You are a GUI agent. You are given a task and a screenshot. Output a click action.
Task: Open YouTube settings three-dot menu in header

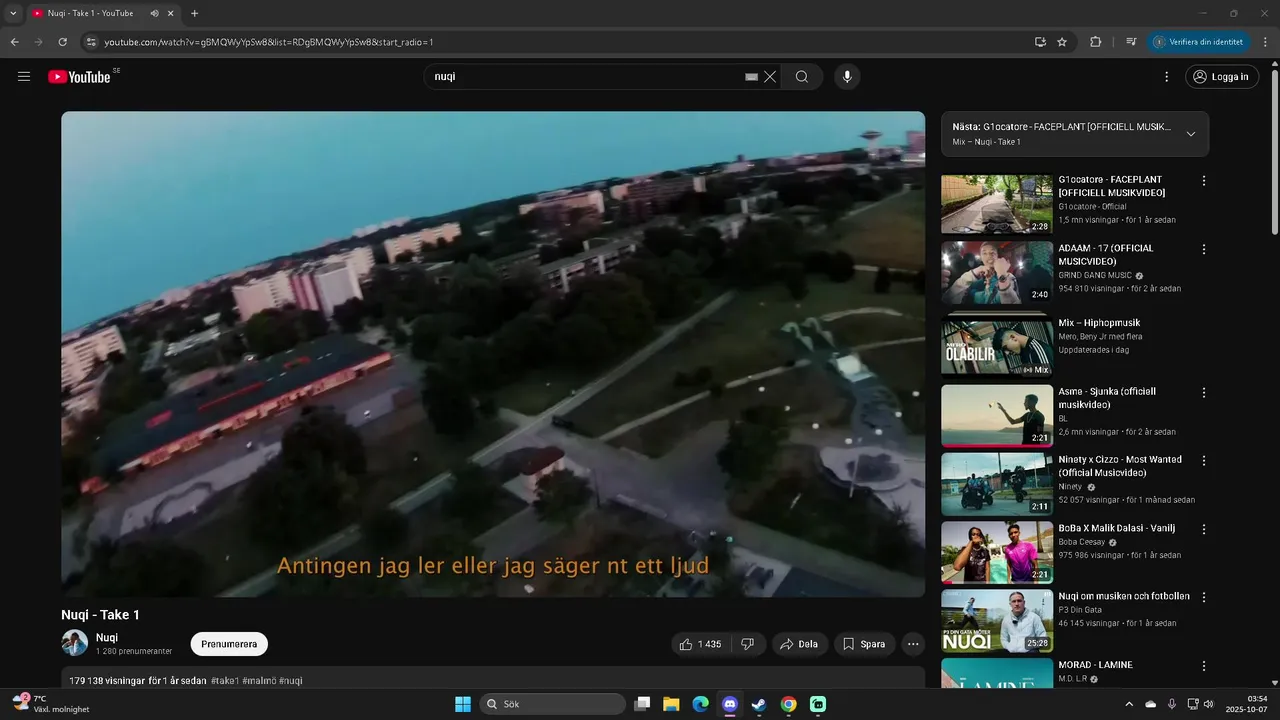click(1166, 76)
